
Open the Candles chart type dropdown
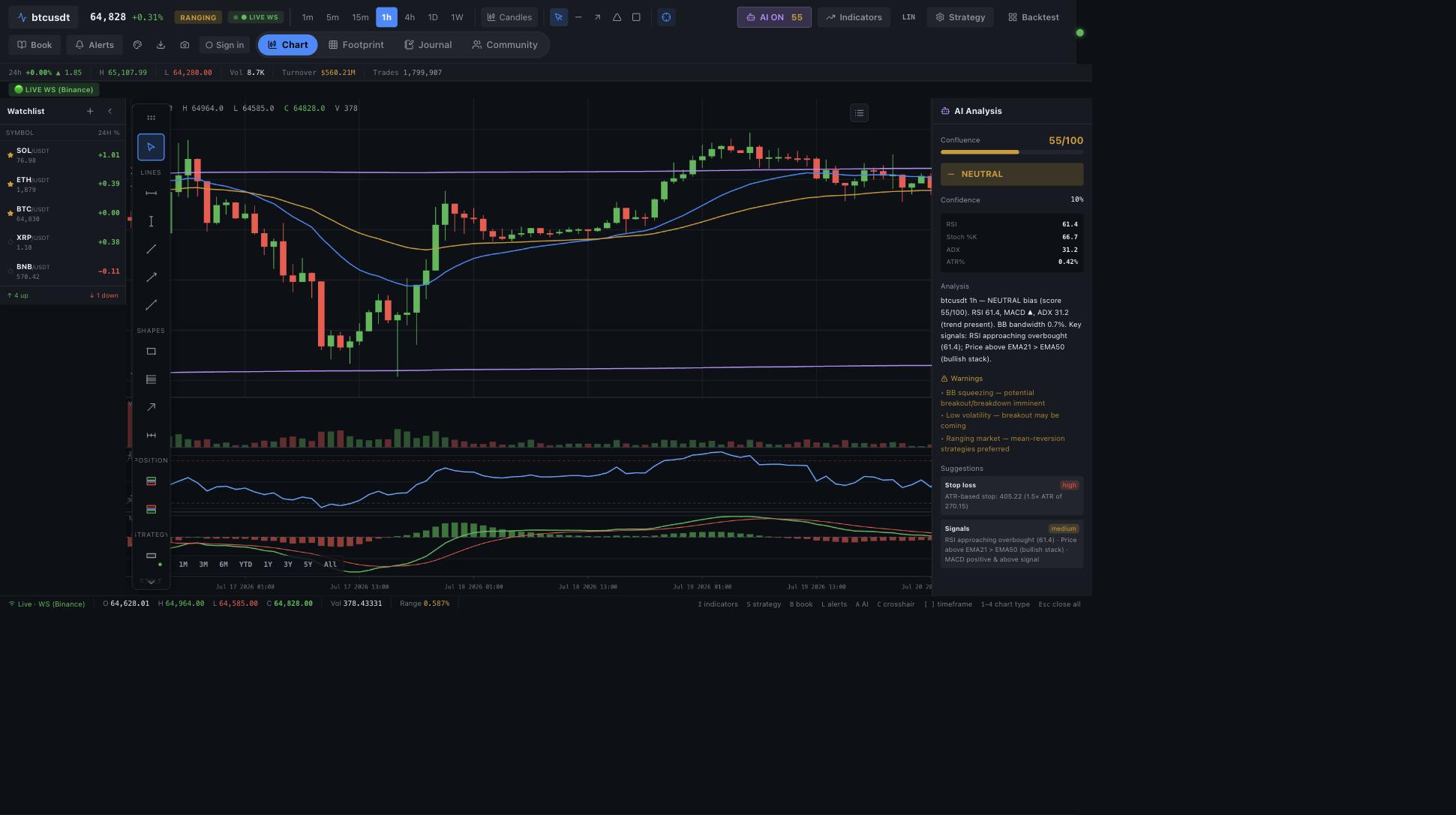509,17
